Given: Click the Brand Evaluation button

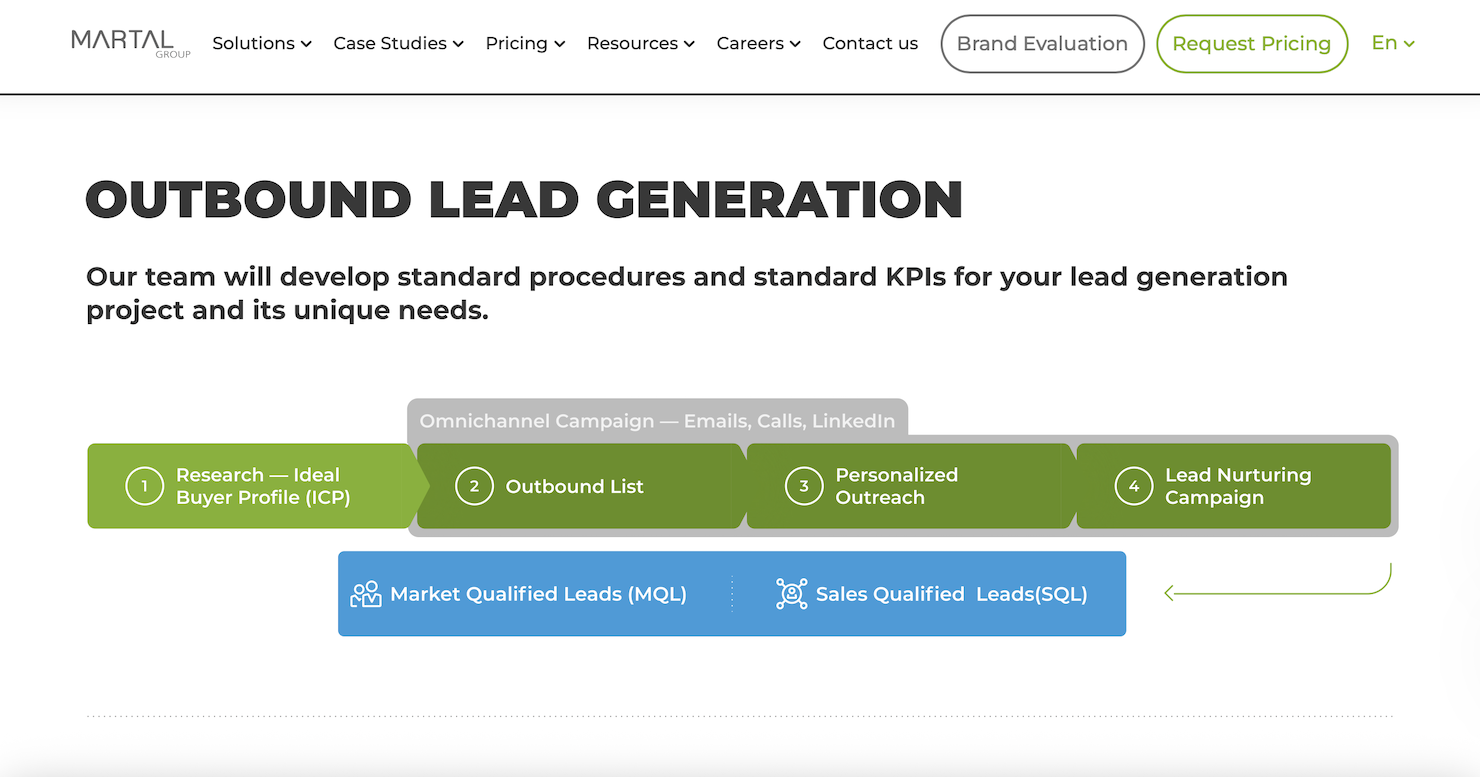Looking at the screenshot, I should (x=1042, y=43).
